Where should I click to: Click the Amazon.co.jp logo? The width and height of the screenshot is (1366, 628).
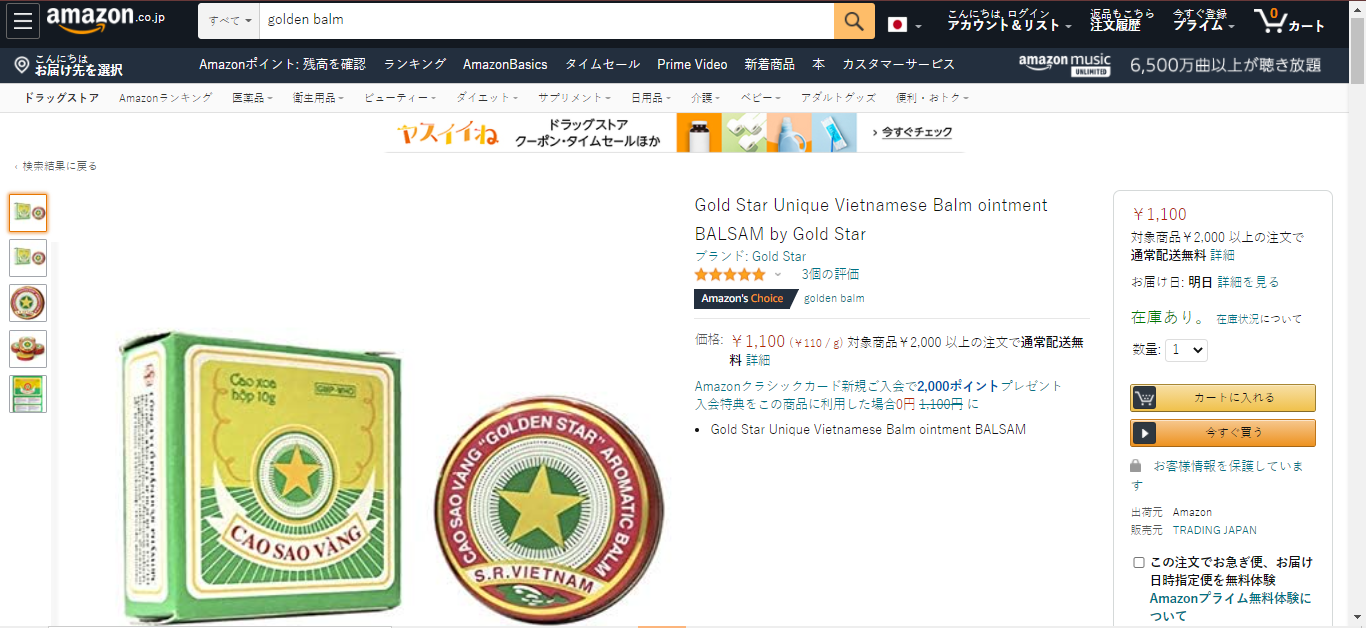pos(106,20)
